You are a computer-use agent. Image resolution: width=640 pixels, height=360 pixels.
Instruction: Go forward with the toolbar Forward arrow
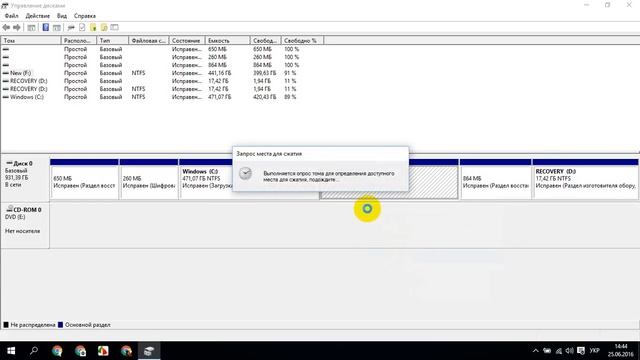click(x=17, y=27)
